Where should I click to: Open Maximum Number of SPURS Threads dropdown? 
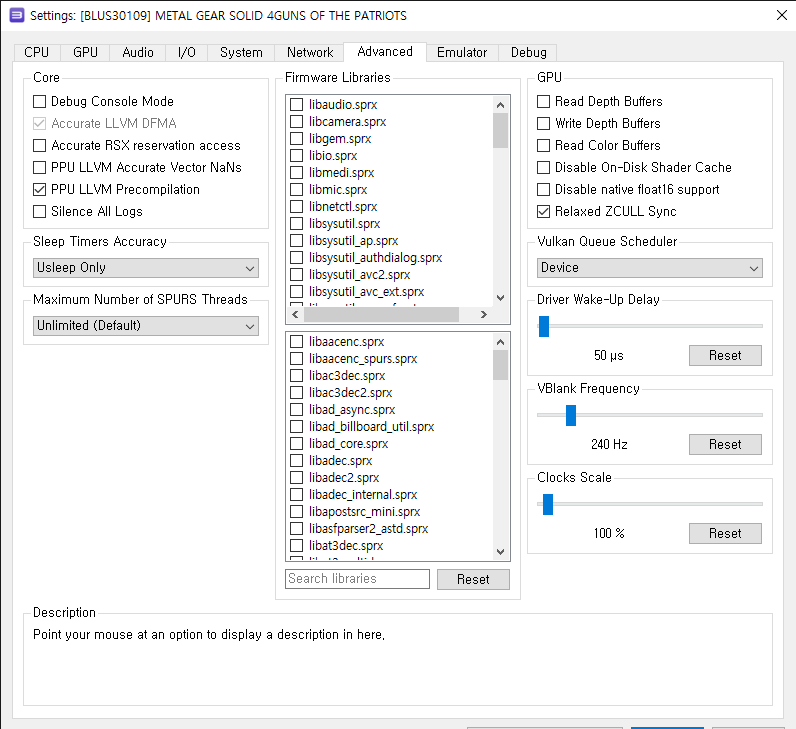pos(146,326)
